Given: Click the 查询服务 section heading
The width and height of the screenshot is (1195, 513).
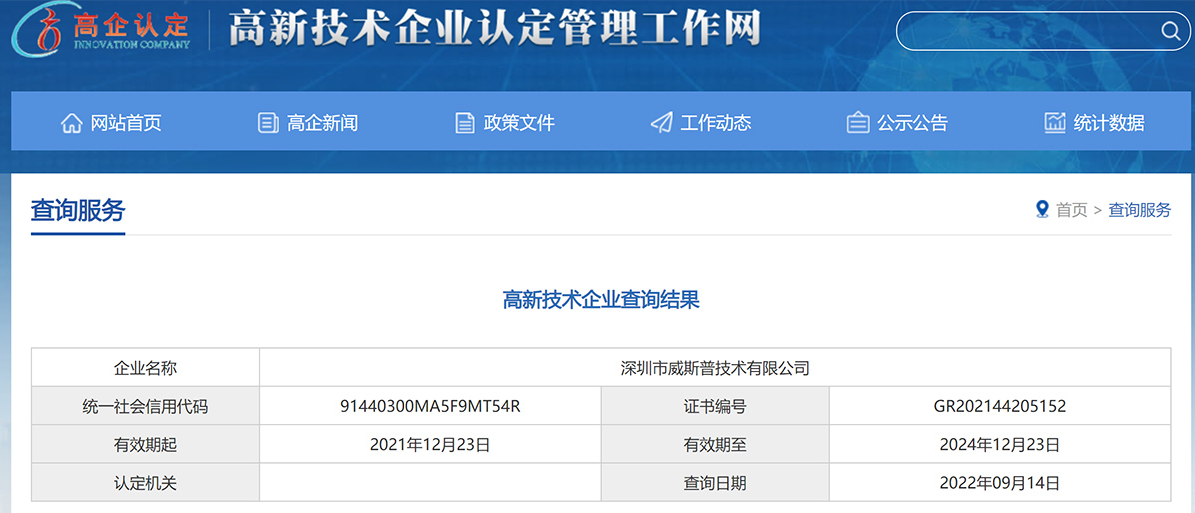Looking at the screenshot, I should (78, 210).
